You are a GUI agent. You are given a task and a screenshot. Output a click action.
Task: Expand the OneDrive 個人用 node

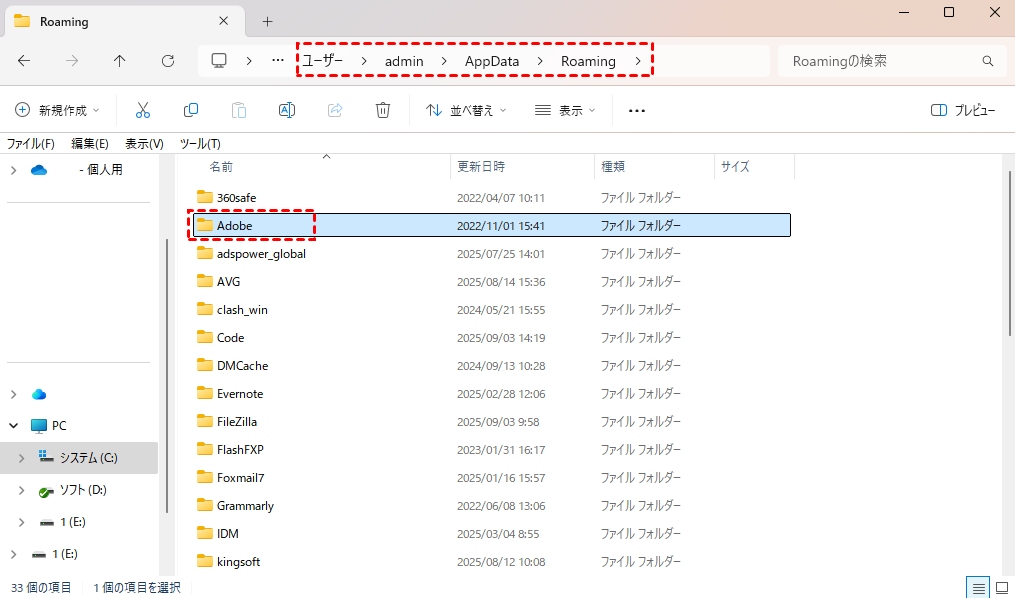[x=14, y=170]
